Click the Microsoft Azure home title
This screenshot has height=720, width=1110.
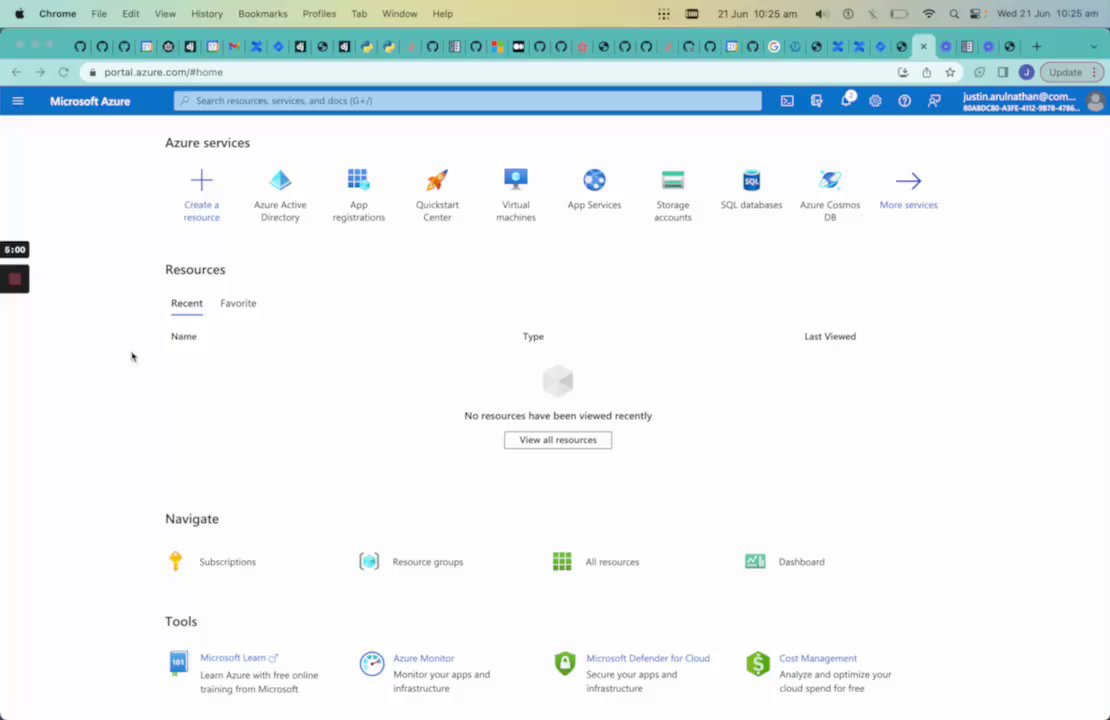pyautogui.click(x=90, y=101)
